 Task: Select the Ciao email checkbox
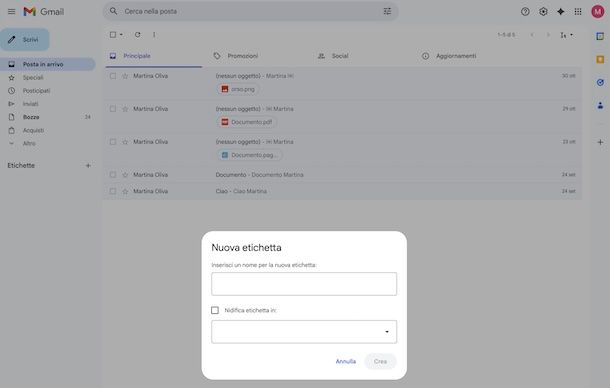pyautogui.click(x=113, y=191)
